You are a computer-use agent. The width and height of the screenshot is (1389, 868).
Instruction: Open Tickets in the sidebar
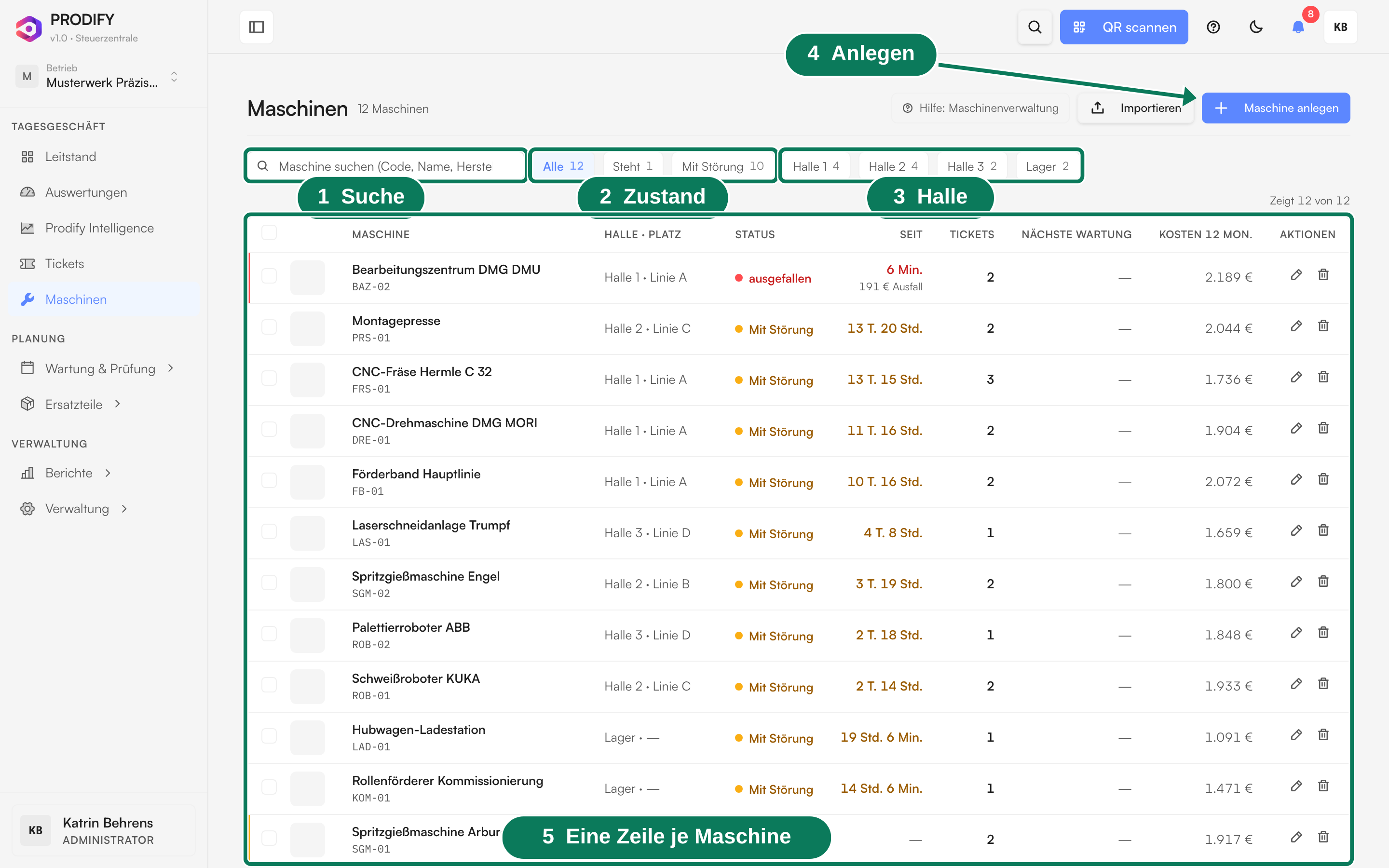click(x=103, y=263)
